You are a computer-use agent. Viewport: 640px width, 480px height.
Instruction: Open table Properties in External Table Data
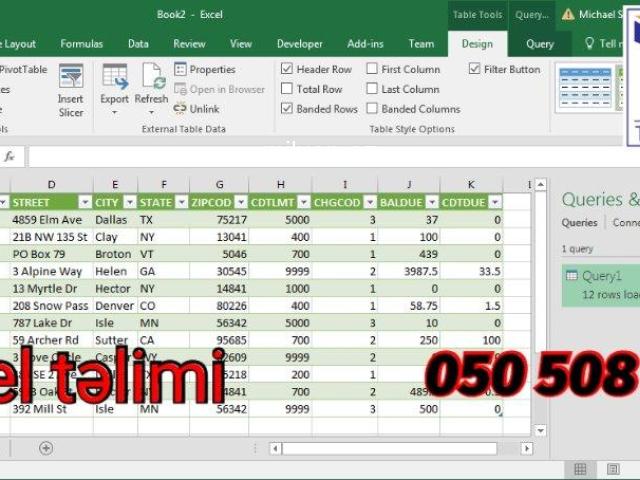click(x=205, y=69)
